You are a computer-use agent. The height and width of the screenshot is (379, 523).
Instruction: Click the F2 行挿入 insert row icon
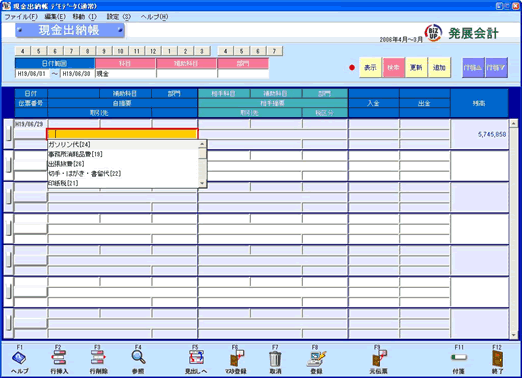pyautogui.click(x=59, y=358)
